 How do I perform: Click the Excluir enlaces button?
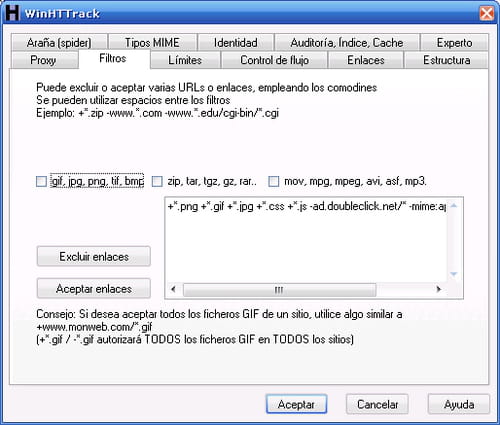pyautogui.click(x=94, y=256)
